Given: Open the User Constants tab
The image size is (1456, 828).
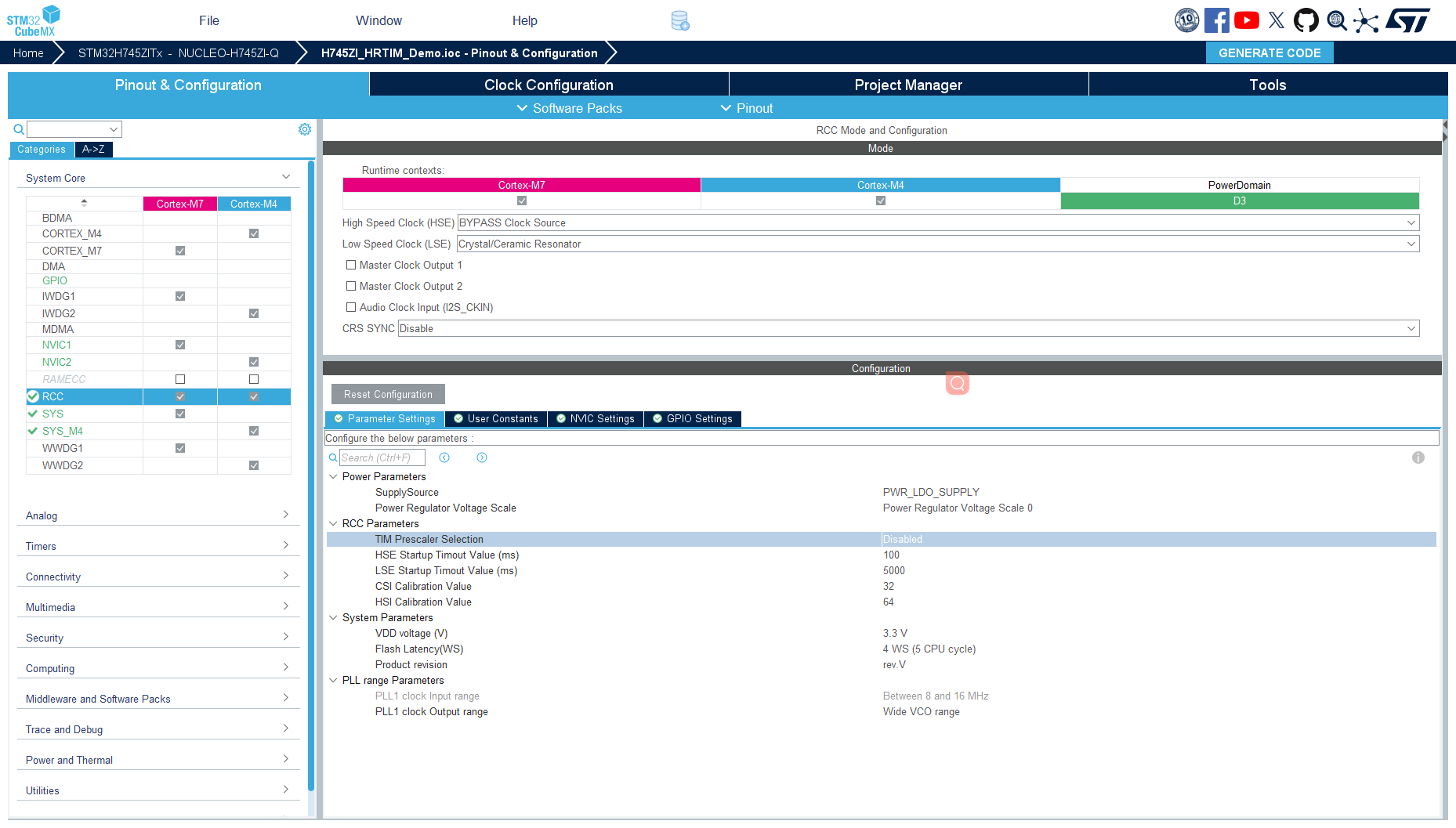Looking at the screenshot, I should click(496, 418).
